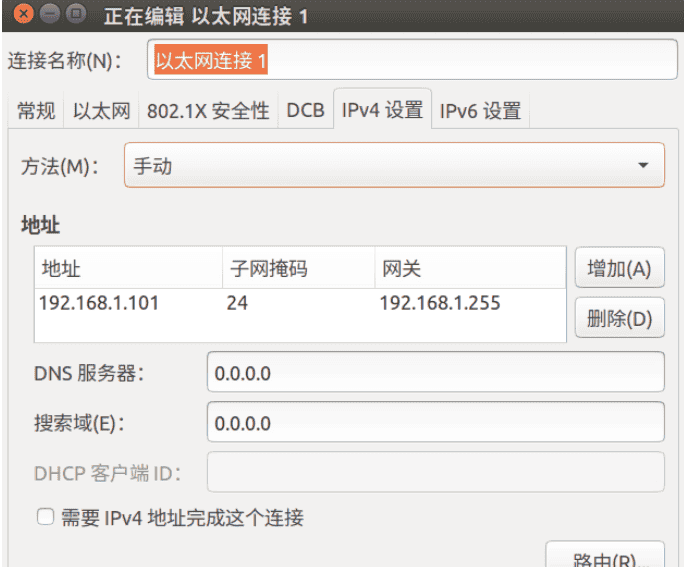Image resolution: width=684 pixels, height=567 pixels.
Task: Open the 方法 dropdown showing 手动
Action: point(394,165)
